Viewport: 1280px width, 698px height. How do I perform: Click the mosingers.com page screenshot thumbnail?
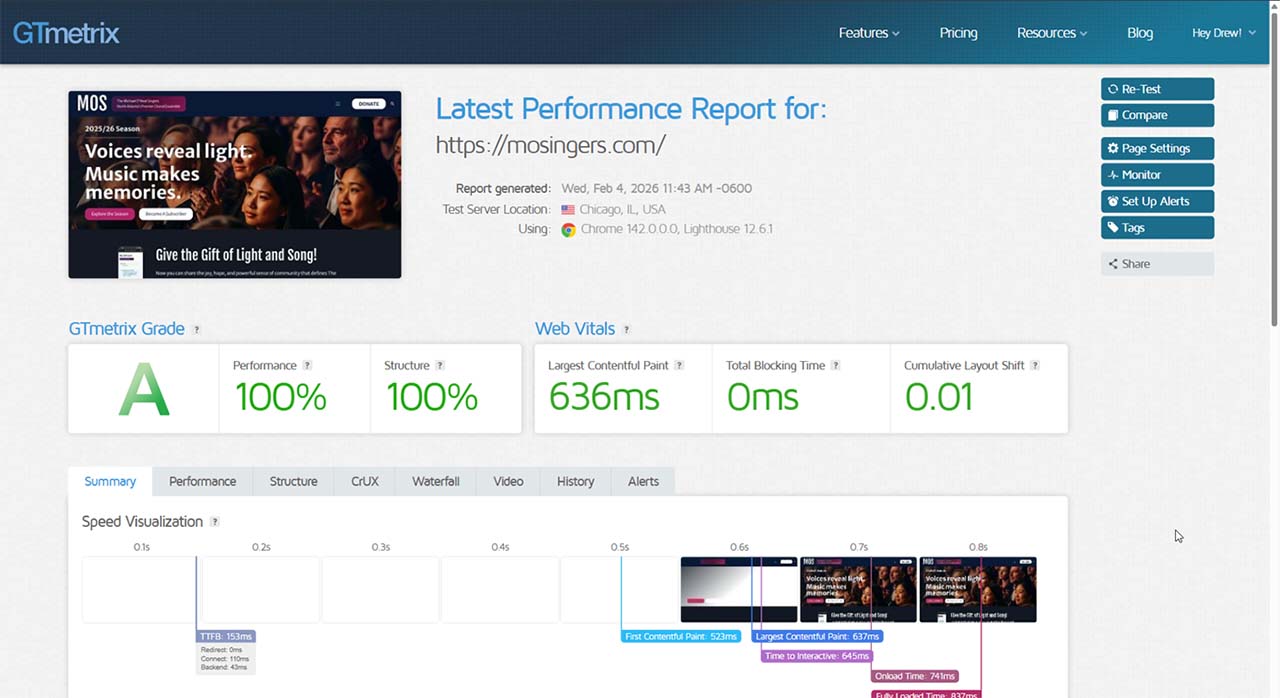[x=234, y=185]
